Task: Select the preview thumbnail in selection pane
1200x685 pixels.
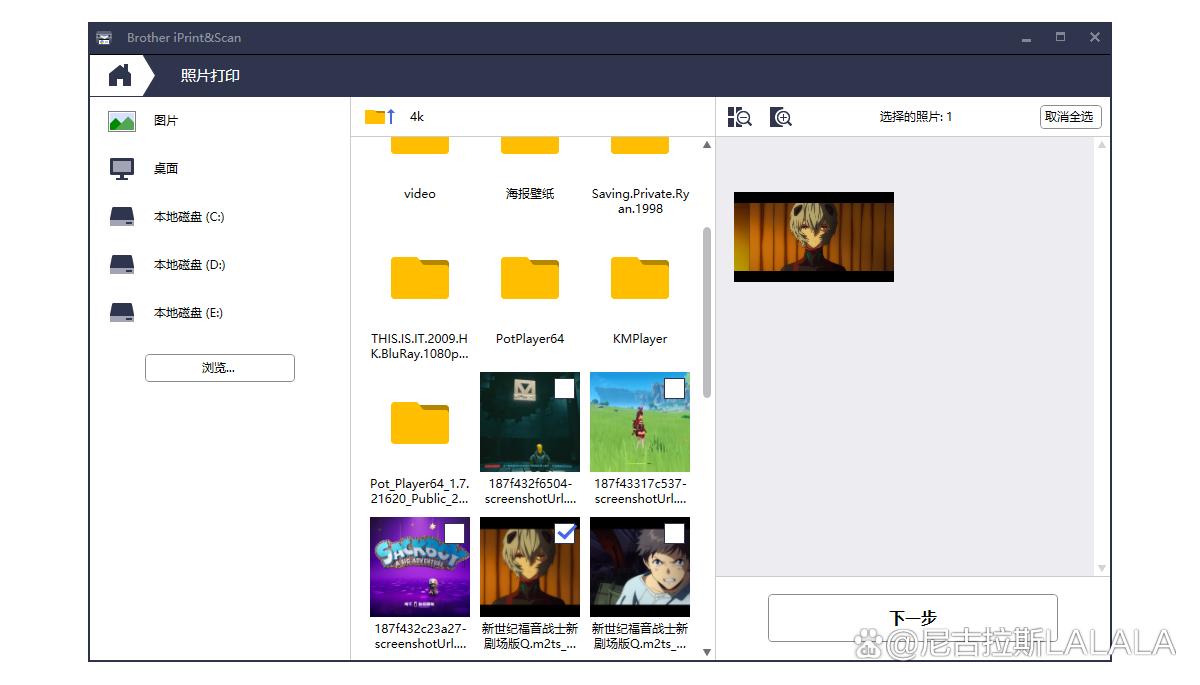Action: 813,237
